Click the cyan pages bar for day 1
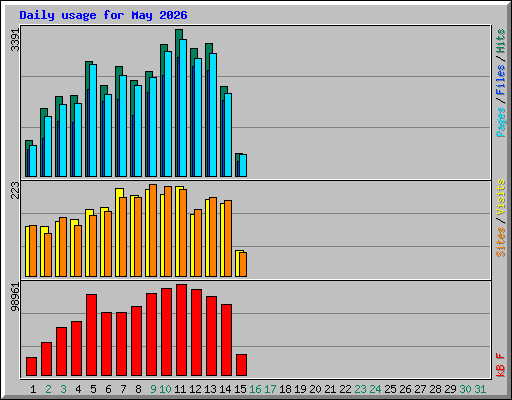Viewport: 512px width, 400px height. coord(33,161)
